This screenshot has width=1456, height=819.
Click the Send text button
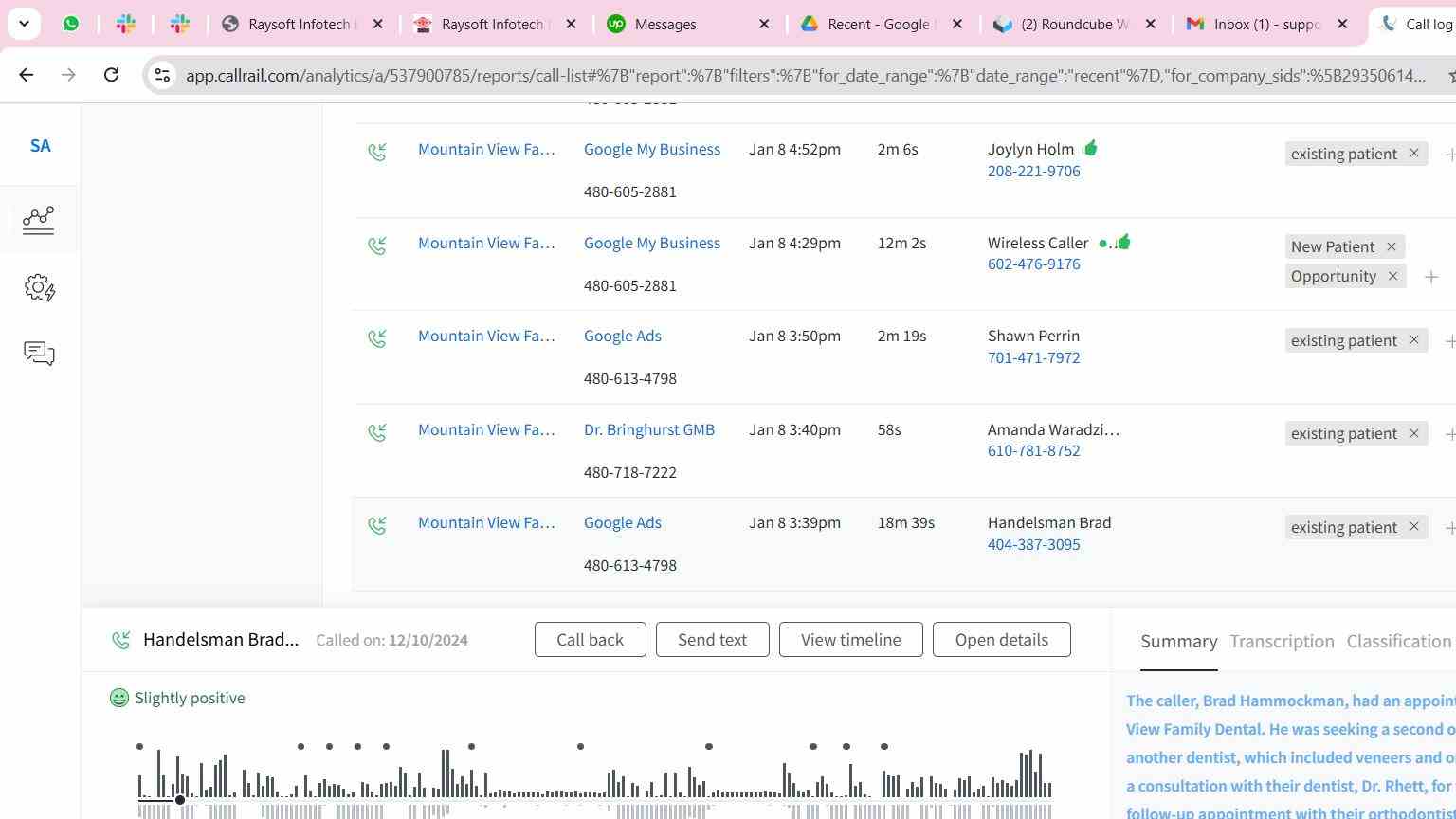coord(712,640)
